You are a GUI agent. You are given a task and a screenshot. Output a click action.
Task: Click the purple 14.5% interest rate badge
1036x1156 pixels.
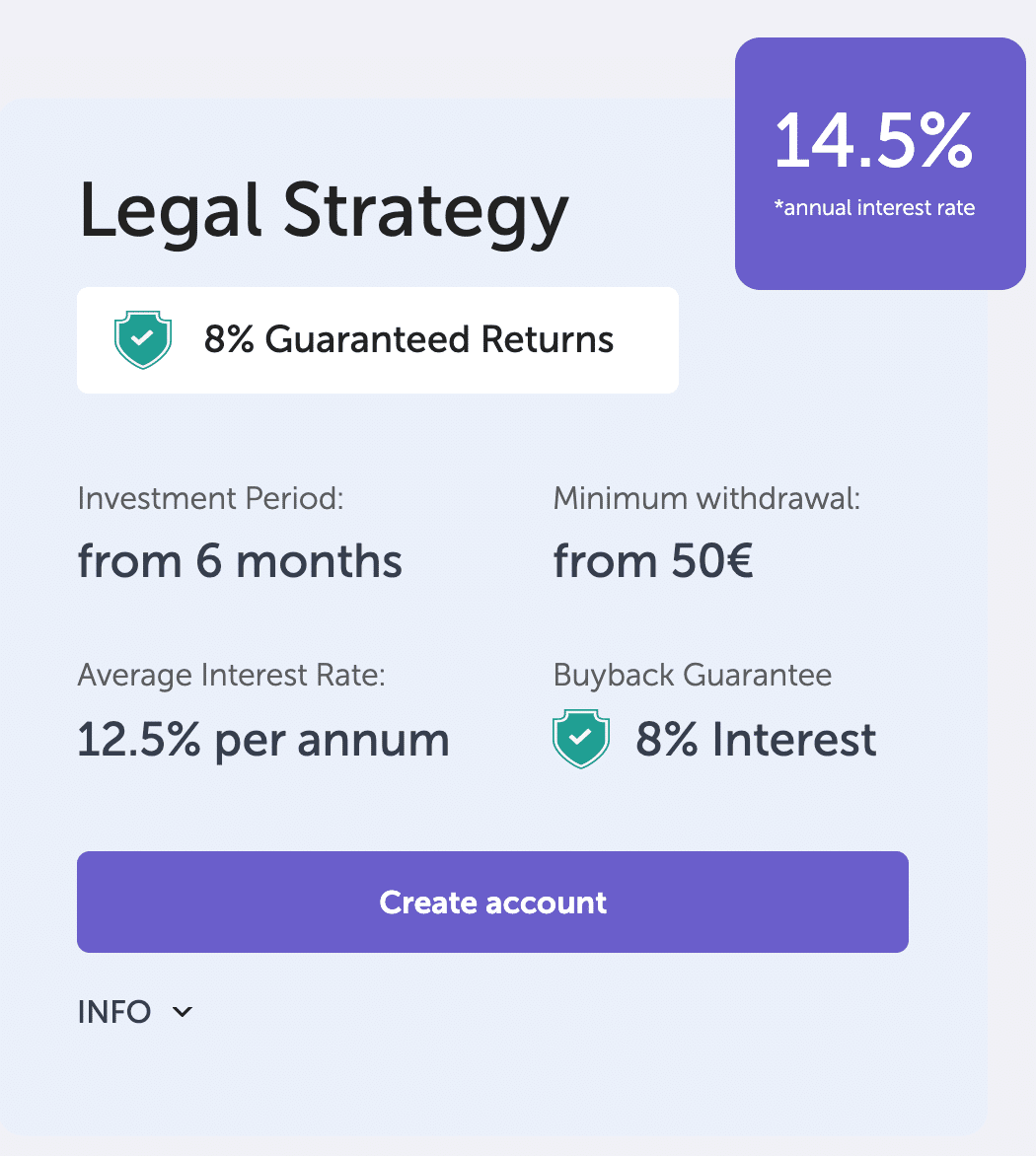[x=877, y=163]
